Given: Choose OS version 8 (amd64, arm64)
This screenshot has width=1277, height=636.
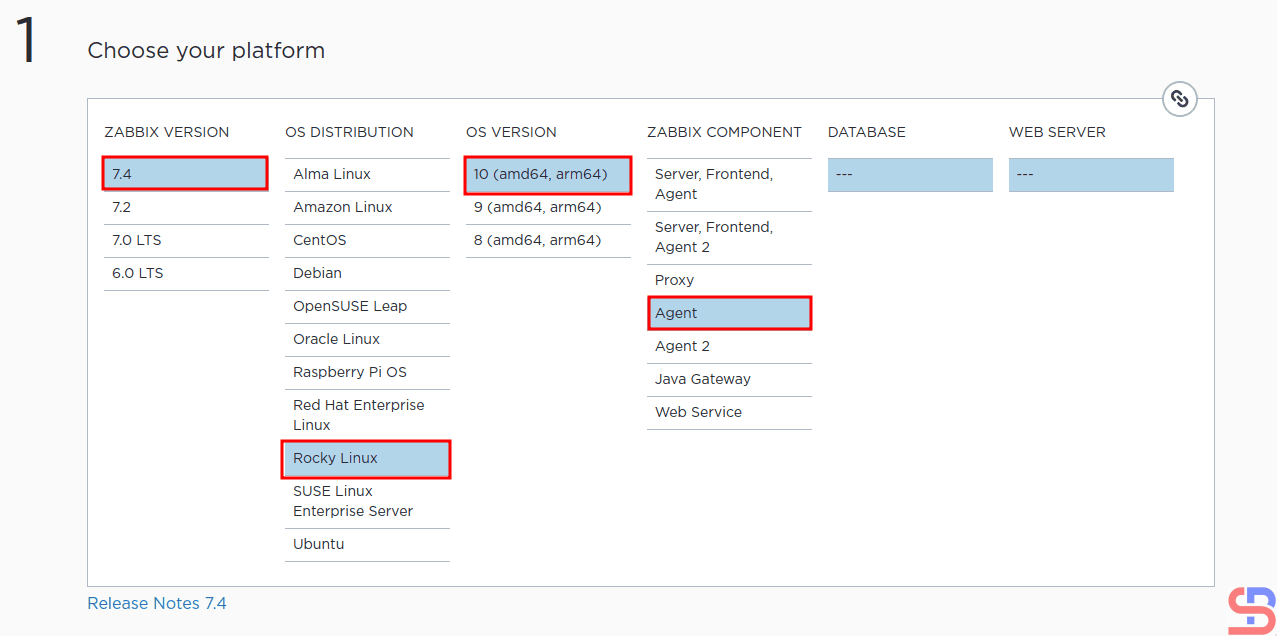Looking at the screenshot, I should 547,240.
